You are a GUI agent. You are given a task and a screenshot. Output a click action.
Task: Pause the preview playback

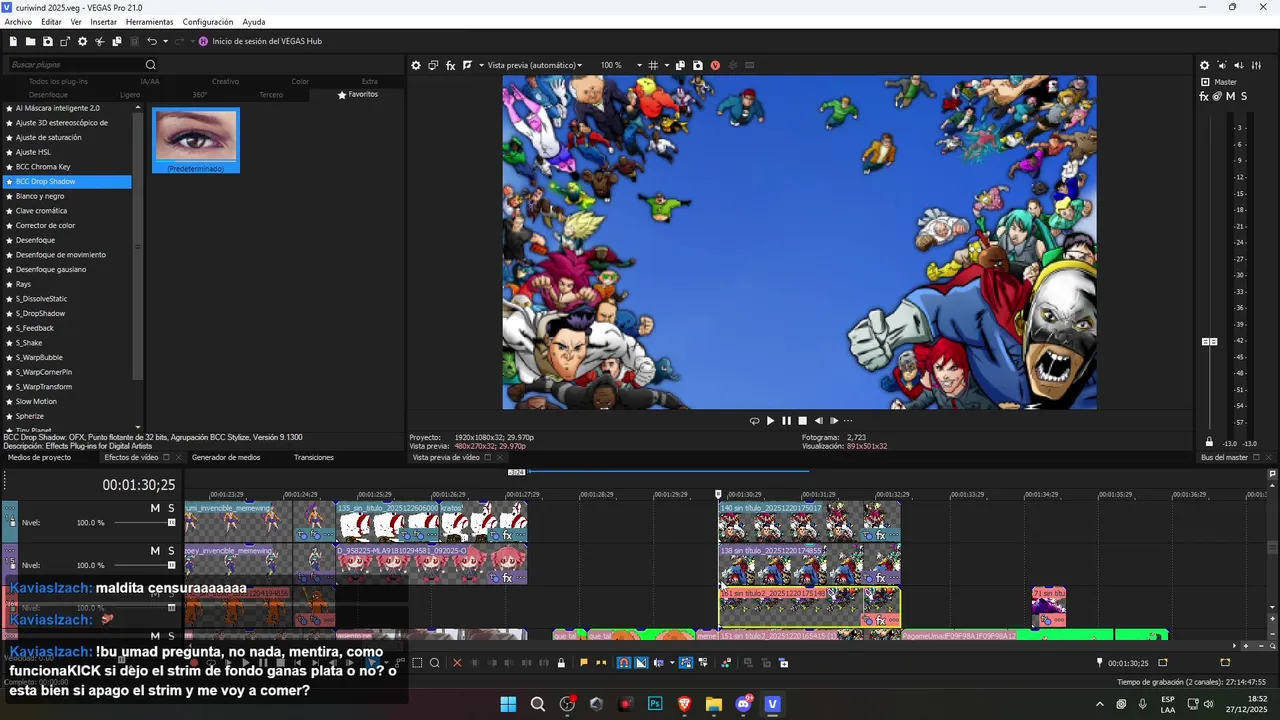coord(786,421)
